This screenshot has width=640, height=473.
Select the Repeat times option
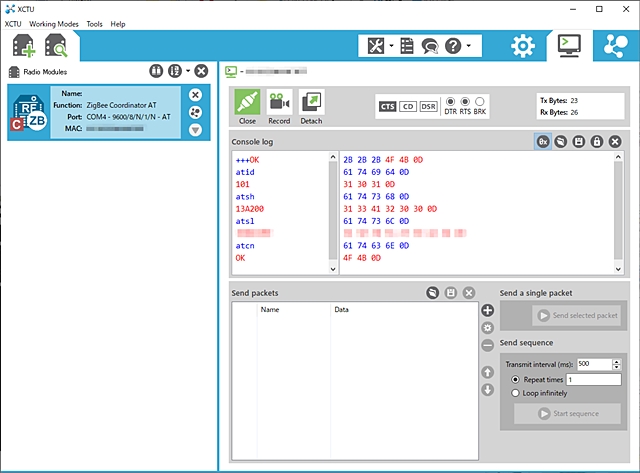(514, 380)
